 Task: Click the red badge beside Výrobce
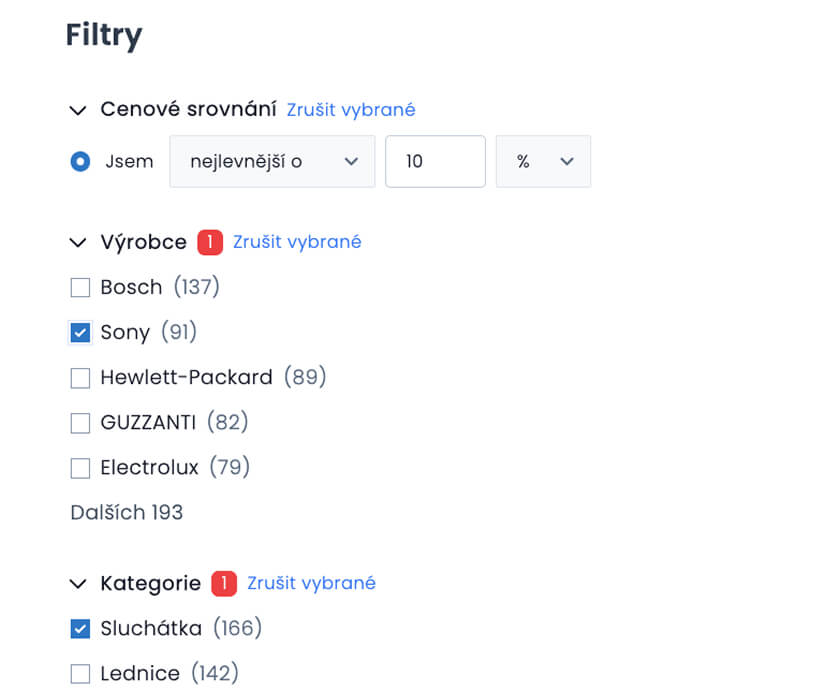point(210,242)
